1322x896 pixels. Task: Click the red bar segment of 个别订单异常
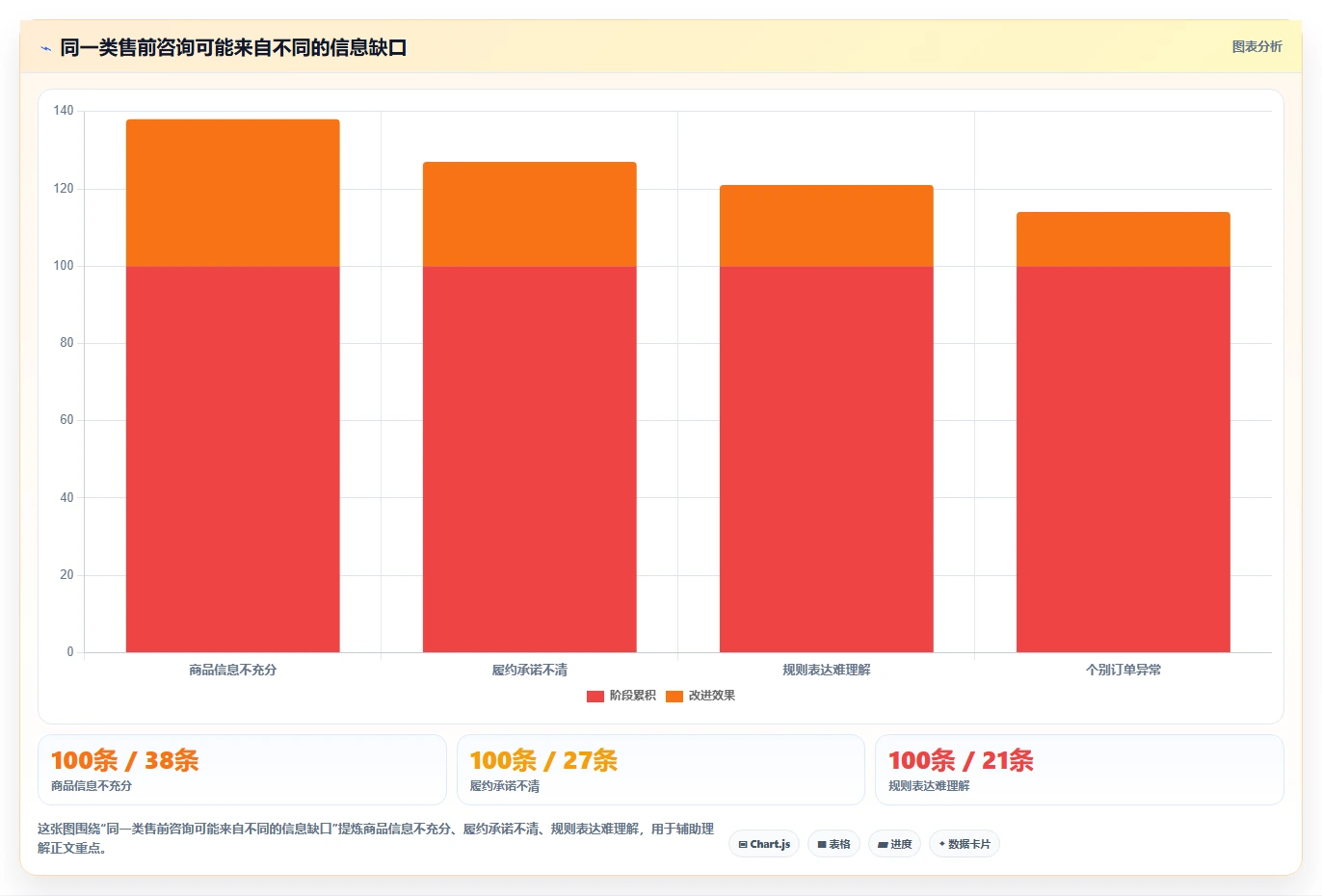(x=1124, y=459)
